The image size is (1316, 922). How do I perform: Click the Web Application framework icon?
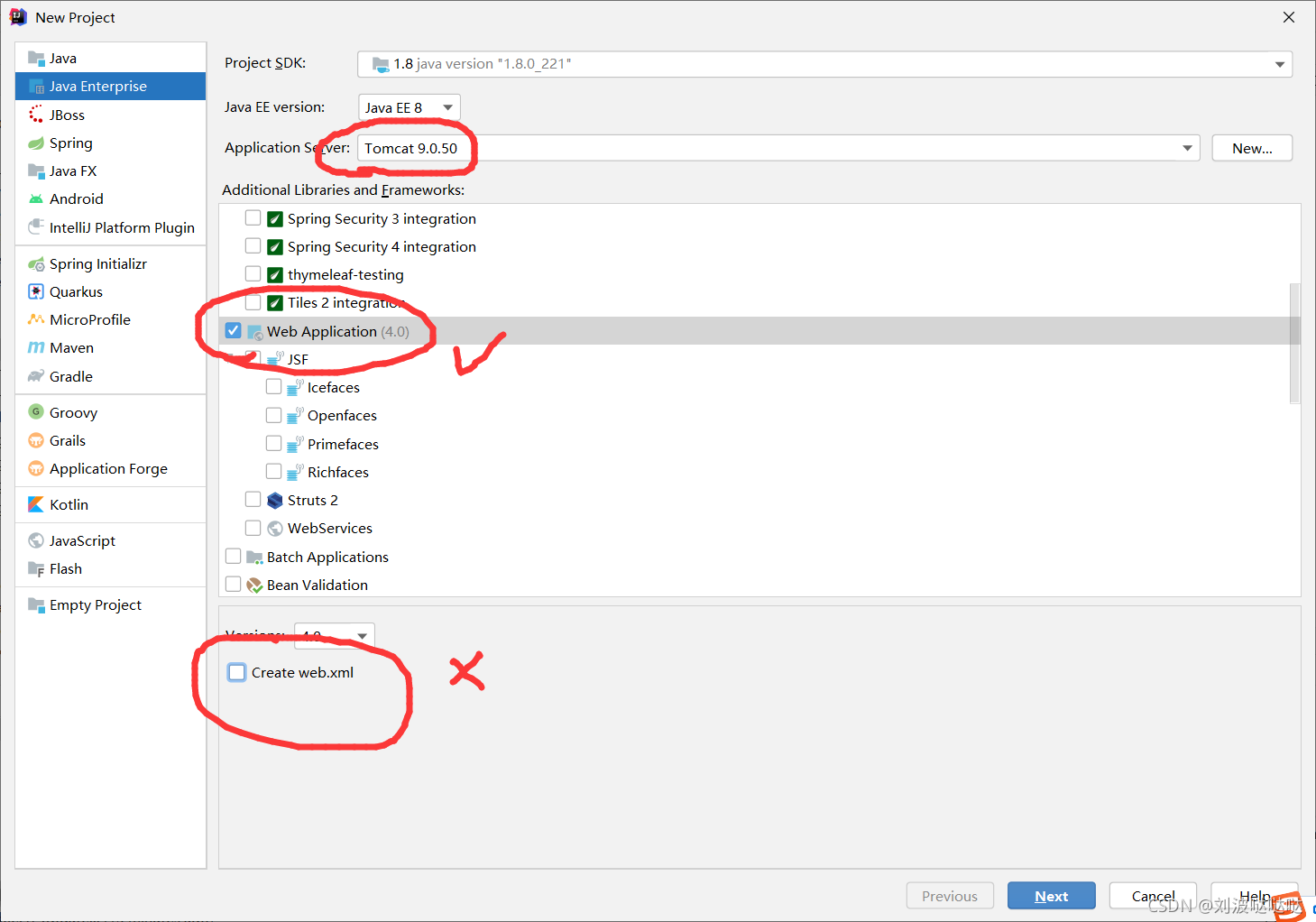point(254,332)
